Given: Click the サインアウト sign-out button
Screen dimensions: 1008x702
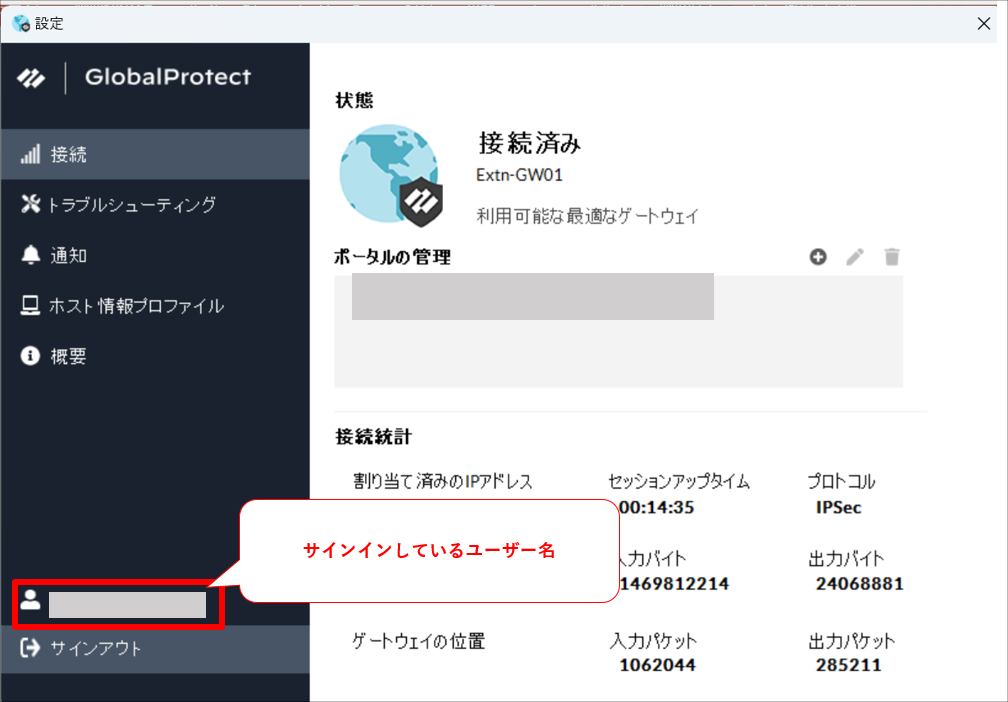Looking at the screenshot, I should click(155, 649).
